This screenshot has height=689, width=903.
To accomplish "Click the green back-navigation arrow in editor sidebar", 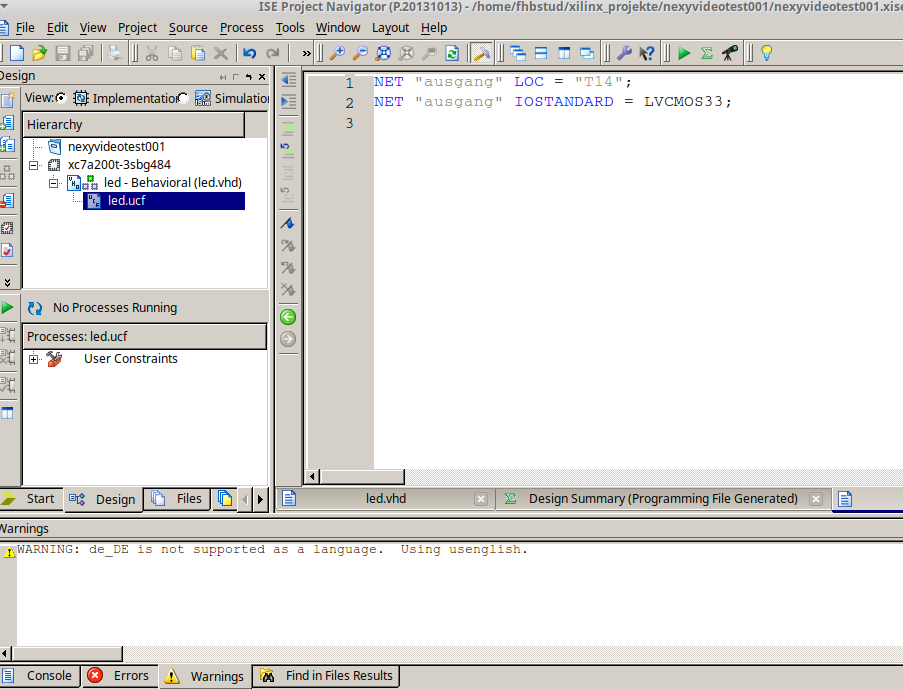I will 288,317.
